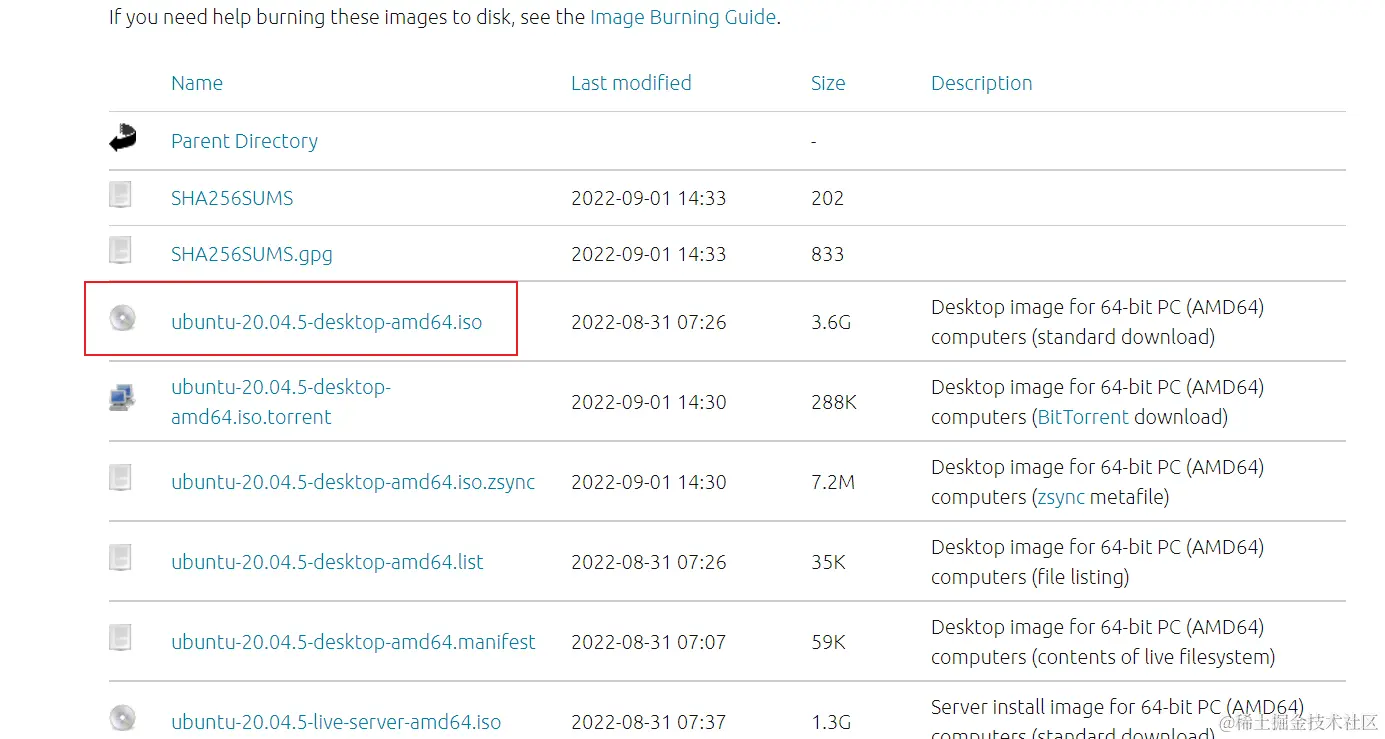
Task: Download the ubuntu-20.04.5-desktop-amd64.iso.torrent file
Action: 281,402
